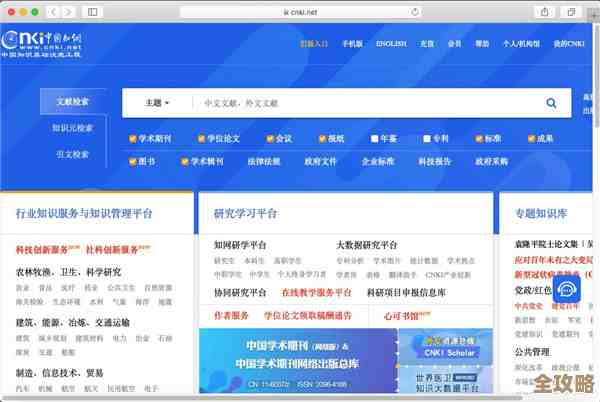Viewport: 600px width, 402px height.
Task: Focus the Safari address bar showing cnki.net
Action: pos(300,12)
